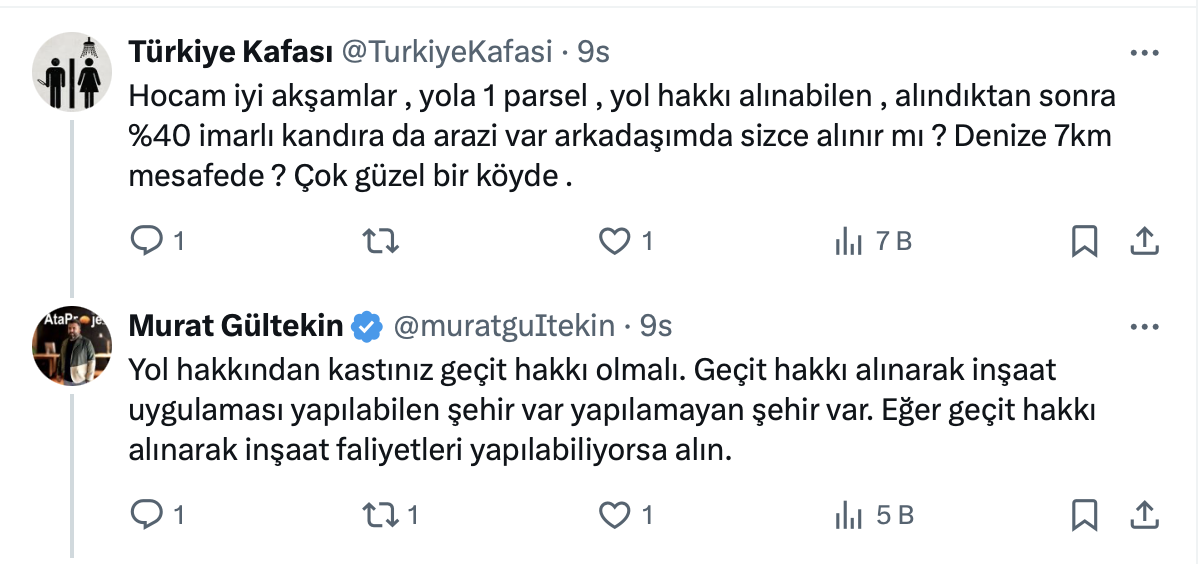View analytics of Türkiye Kafası's tweet
1202x564 pixels.
click(848, 241)
